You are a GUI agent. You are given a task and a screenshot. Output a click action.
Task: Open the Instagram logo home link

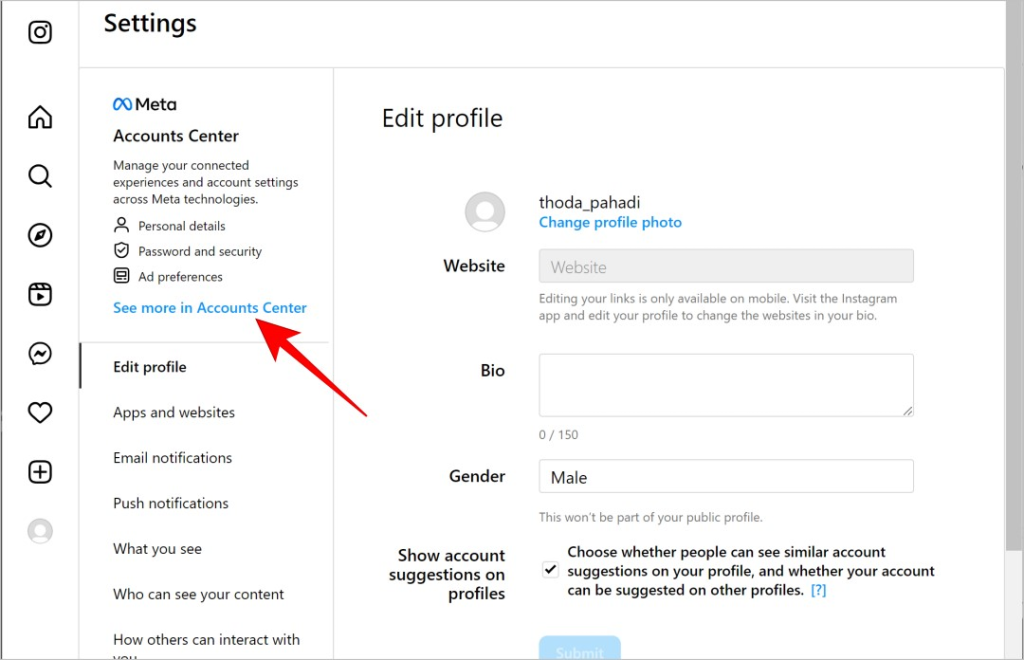click(x=40, y=32)
